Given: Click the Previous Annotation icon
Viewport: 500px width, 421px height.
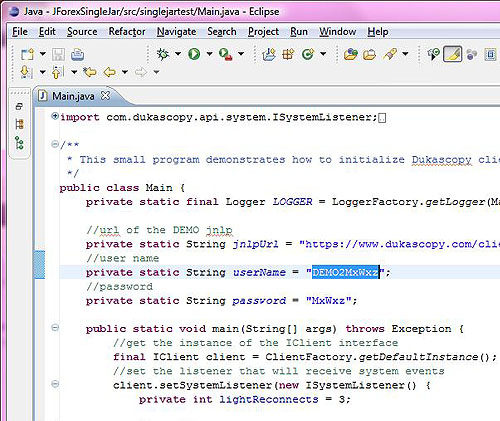Looking at the screenshot, I should (58, 72).
